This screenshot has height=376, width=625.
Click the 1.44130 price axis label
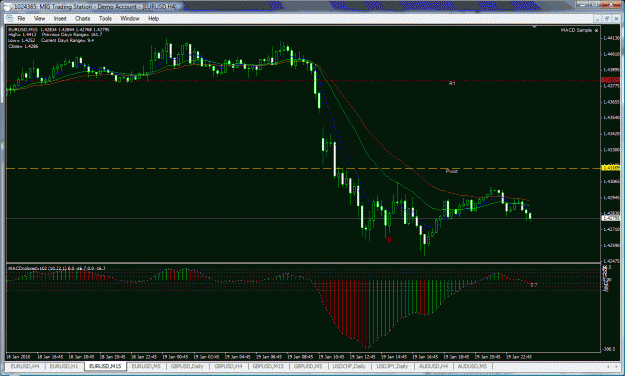point(611,38)
